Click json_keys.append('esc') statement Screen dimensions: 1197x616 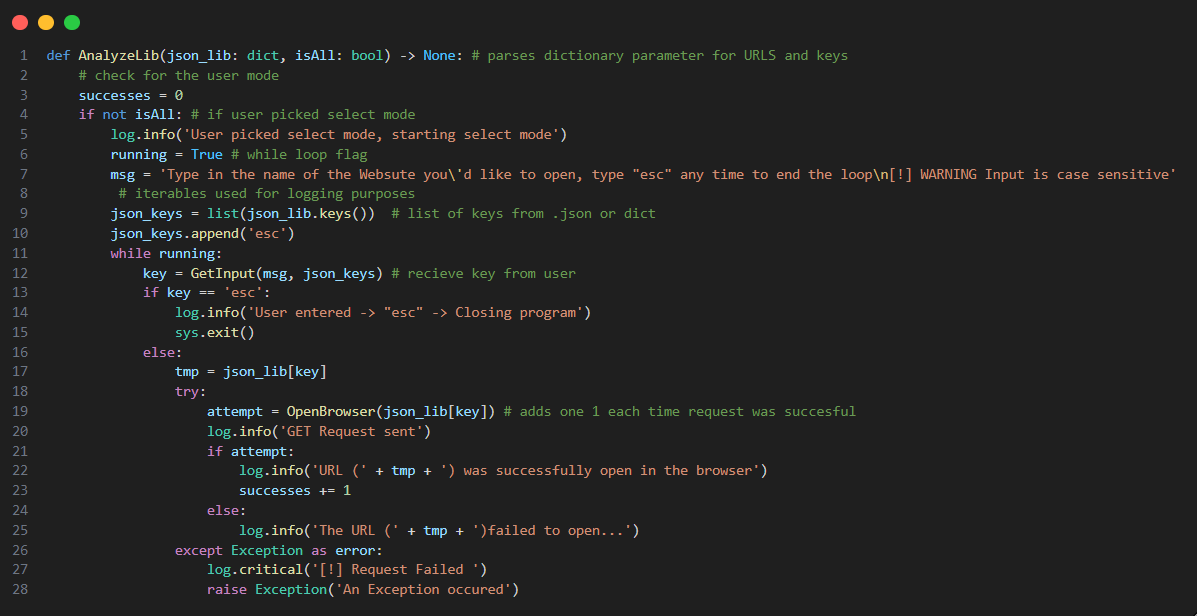tap(202, 234)
